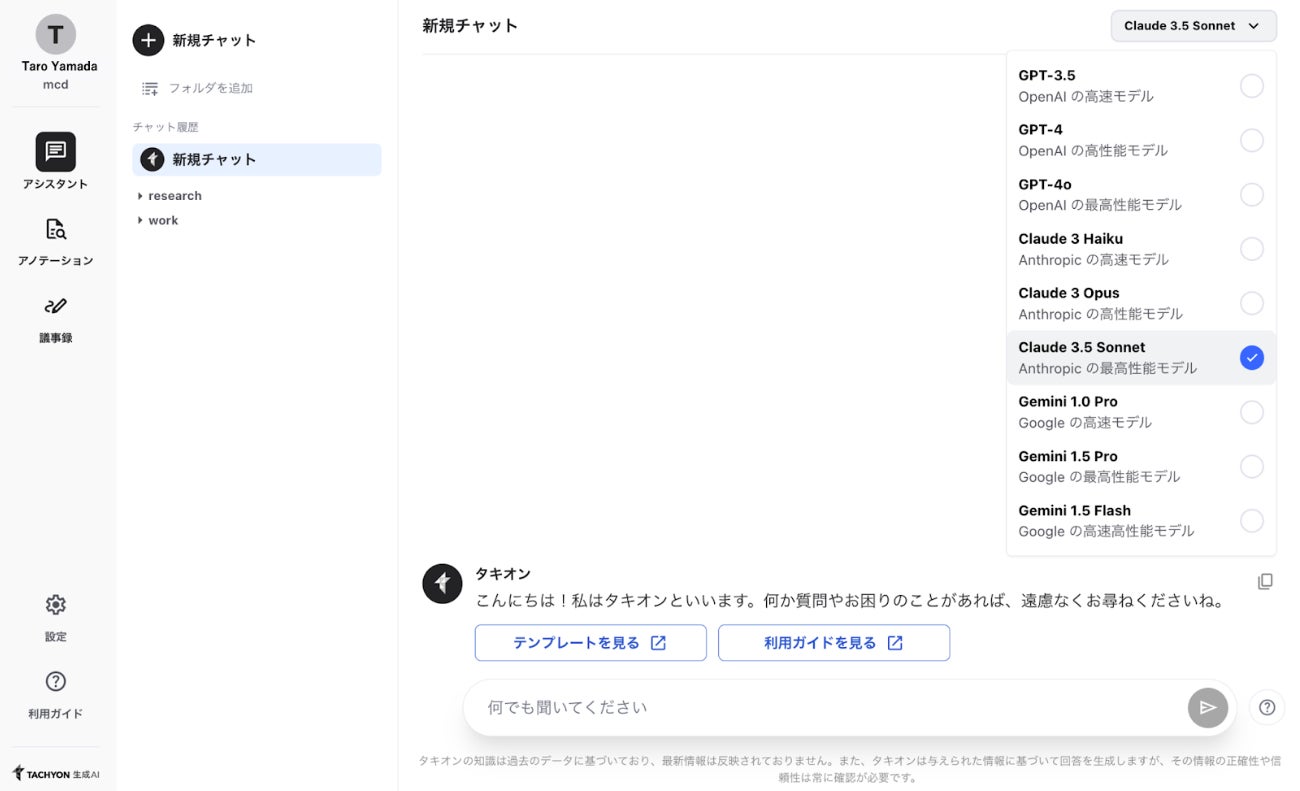The width and height of the screenshot is (1300, 791).
Task: Click the 利用ガイドを見る button
Action: pos(834,643)
